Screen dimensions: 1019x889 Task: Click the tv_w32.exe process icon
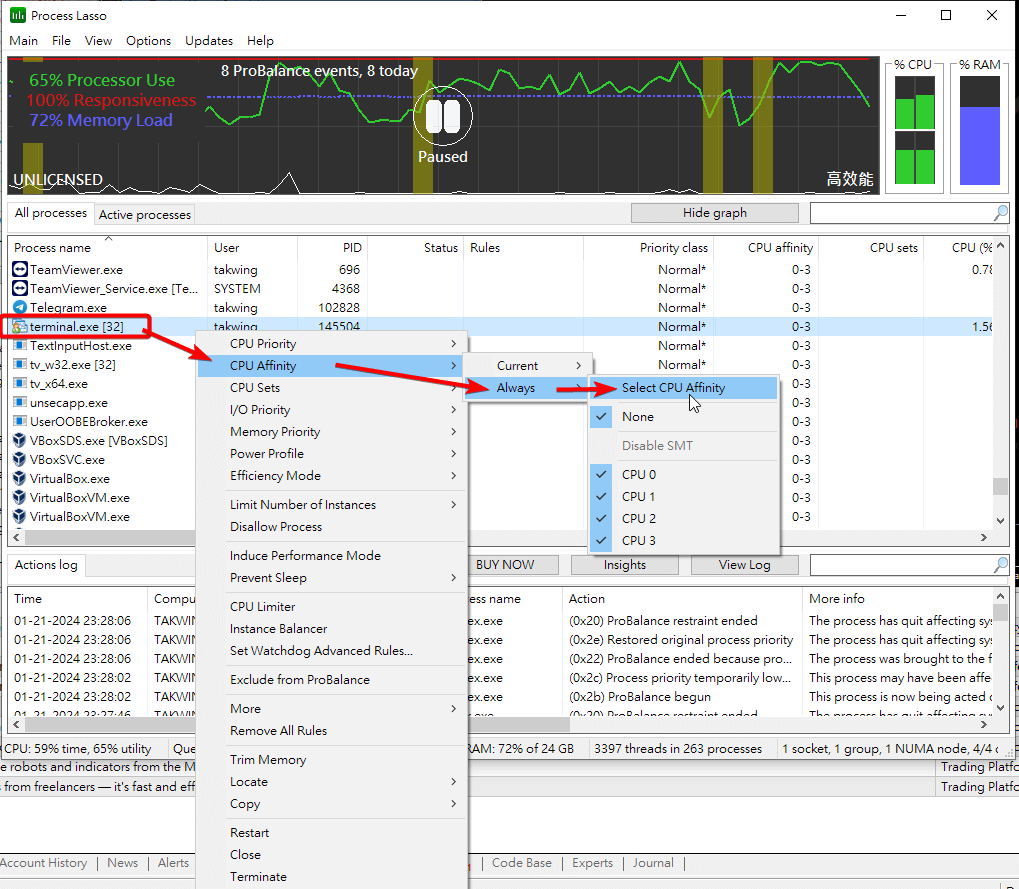(x=19, y=365)
